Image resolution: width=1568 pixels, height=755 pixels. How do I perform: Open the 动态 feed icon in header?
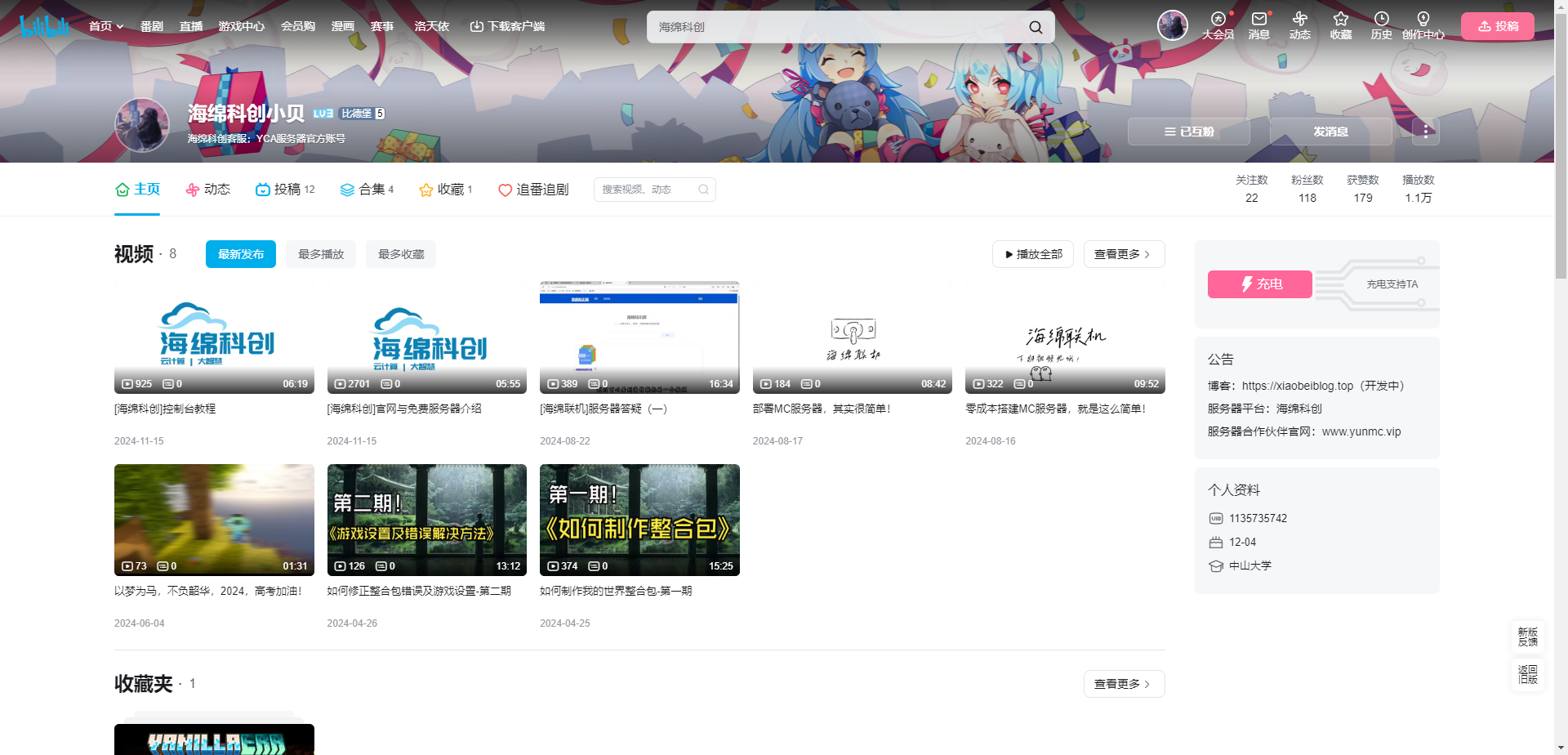point(1300,25)
